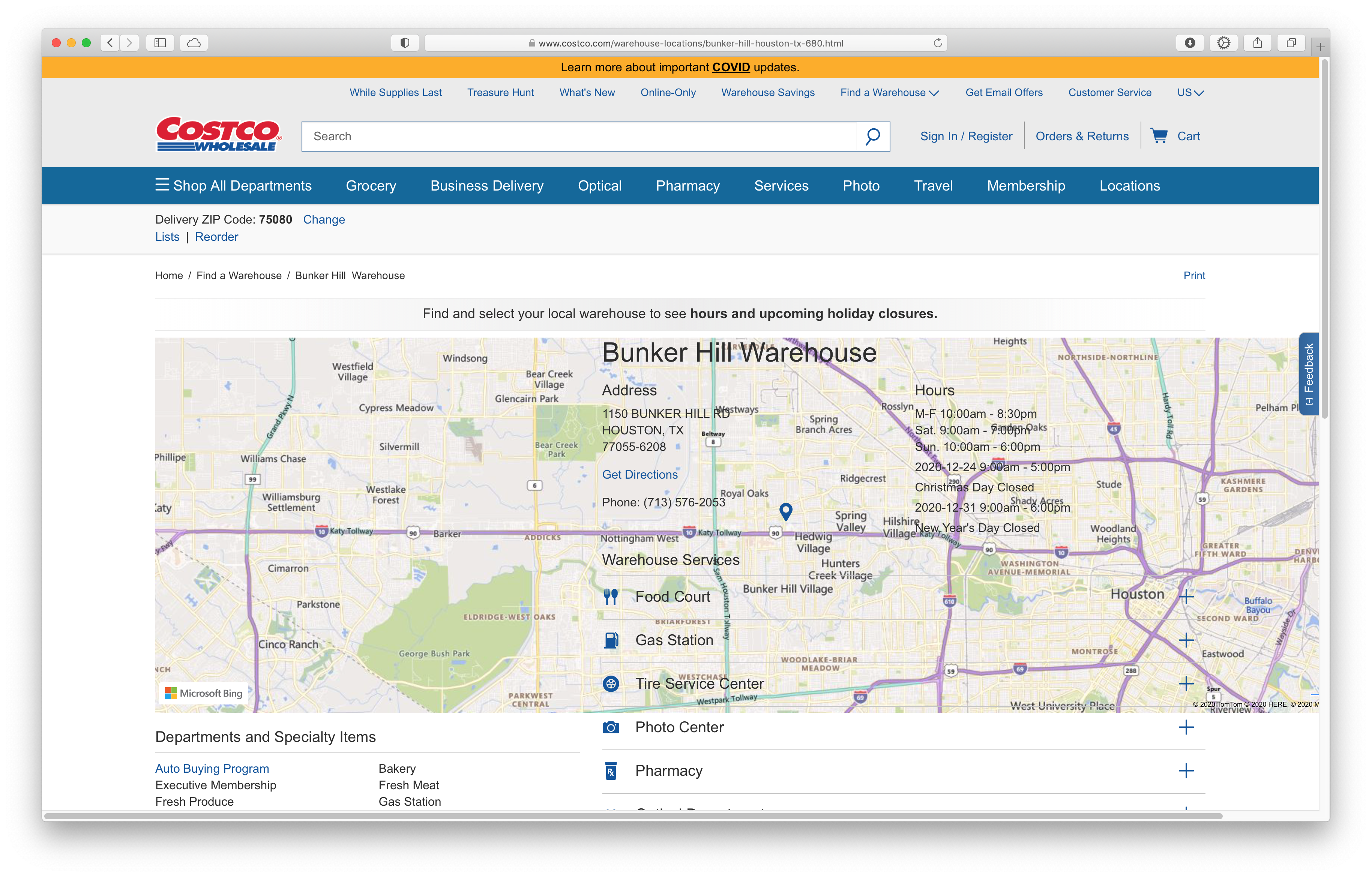Viewport: 1372px width, 877px height.
Task: Open Treasure Hunt link
Action: [x=500, y=92]
